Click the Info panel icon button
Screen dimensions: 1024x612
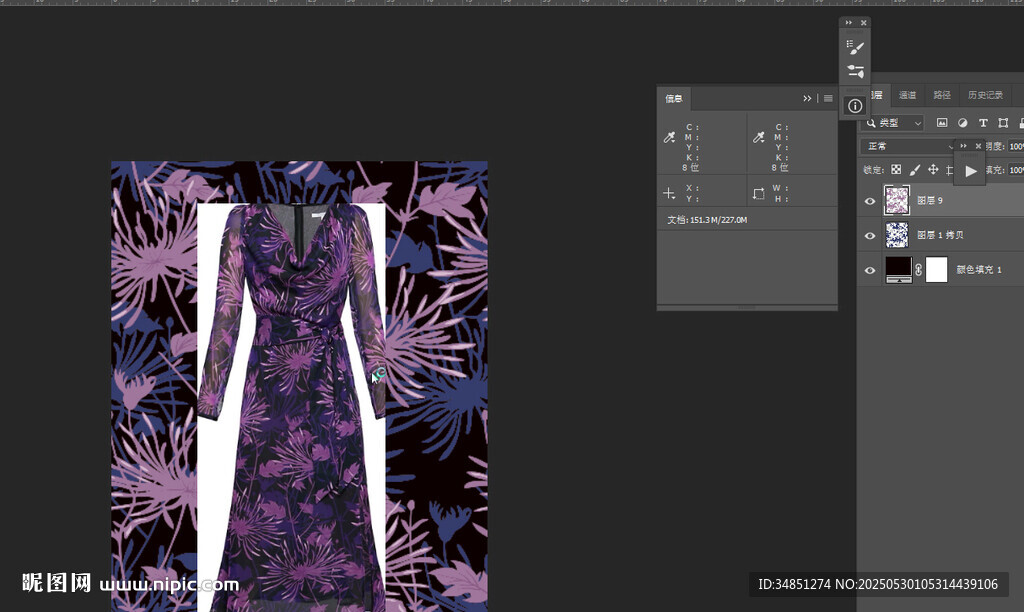(x=855, y=106)
